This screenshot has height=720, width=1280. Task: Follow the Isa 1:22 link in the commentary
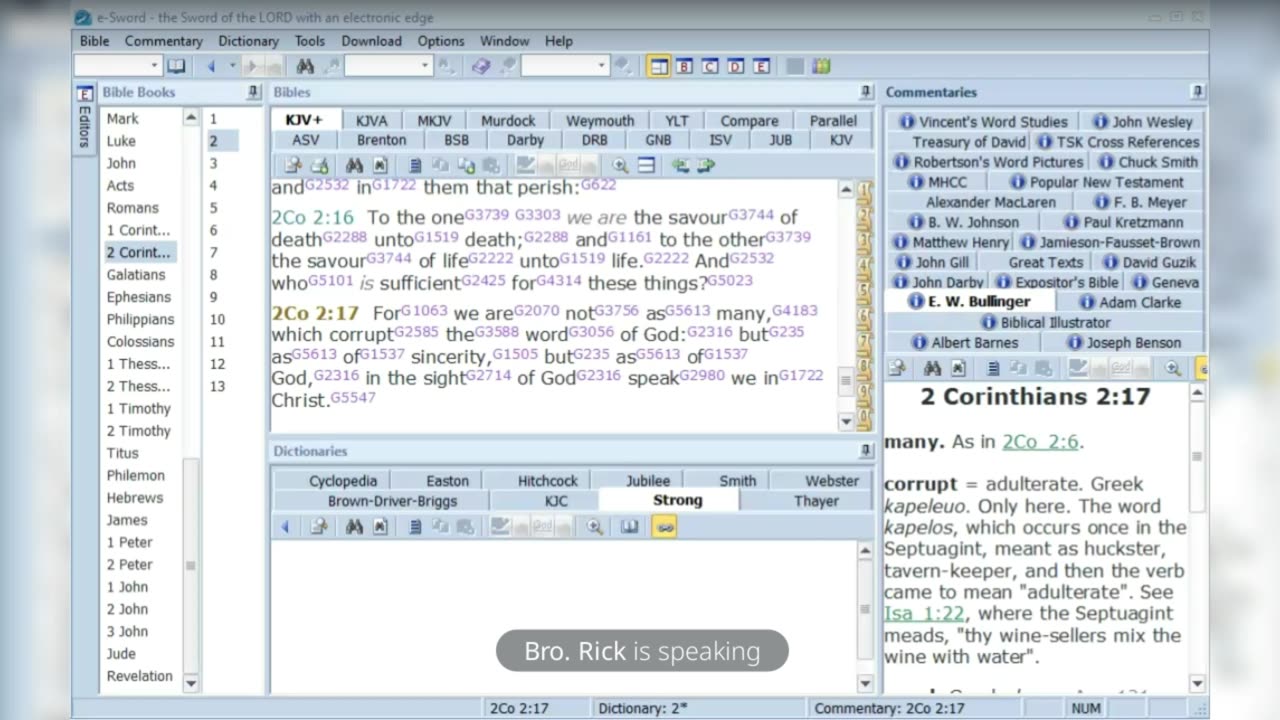[x=925, y=613]
